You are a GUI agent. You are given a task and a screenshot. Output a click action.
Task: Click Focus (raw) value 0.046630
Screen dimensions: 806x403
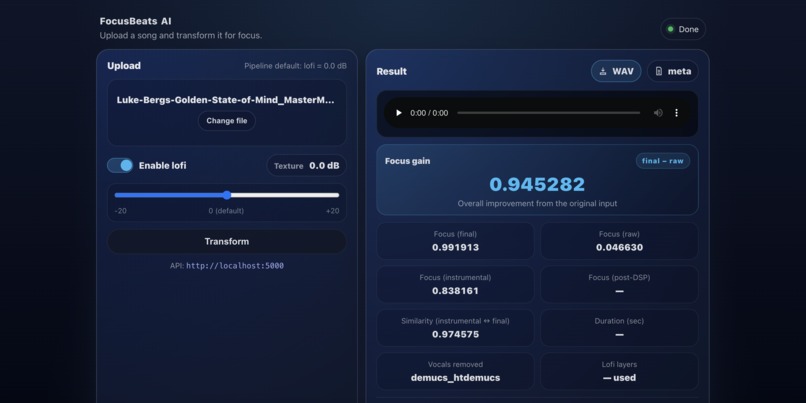coord(619,247)
